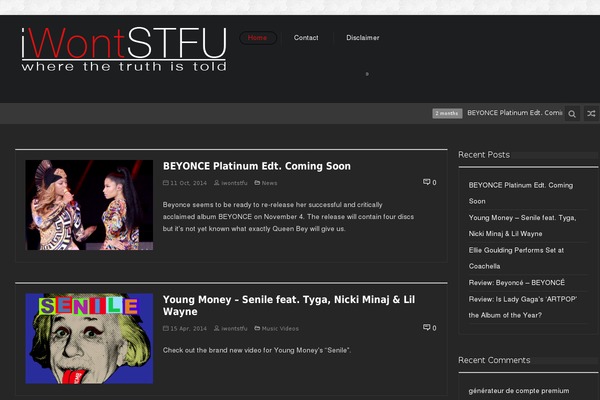Open the Disclaimer page

(363, 38)
